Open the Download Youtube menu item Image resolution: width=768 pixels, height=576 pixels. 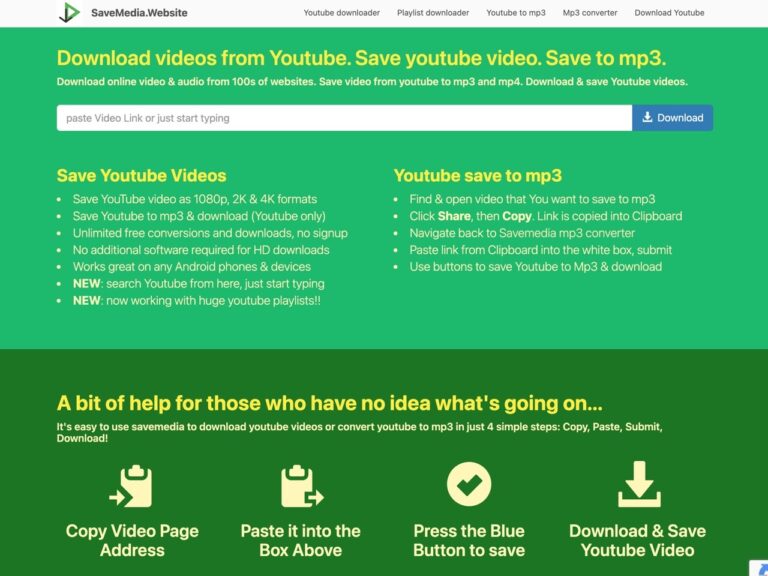pyautogui.click(x=669, y=13)
